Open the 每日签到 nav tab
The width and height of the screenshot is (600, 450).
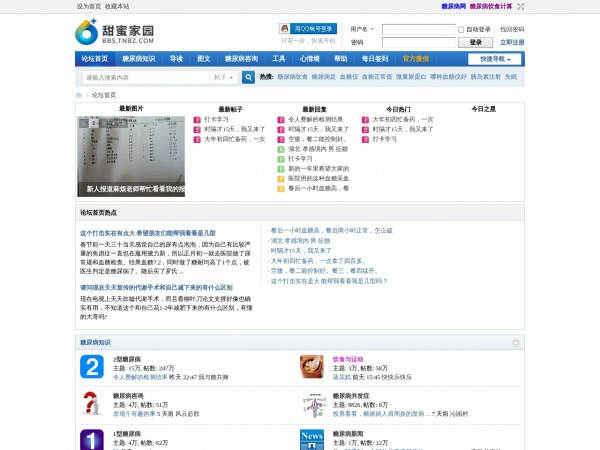pos(375,59)
